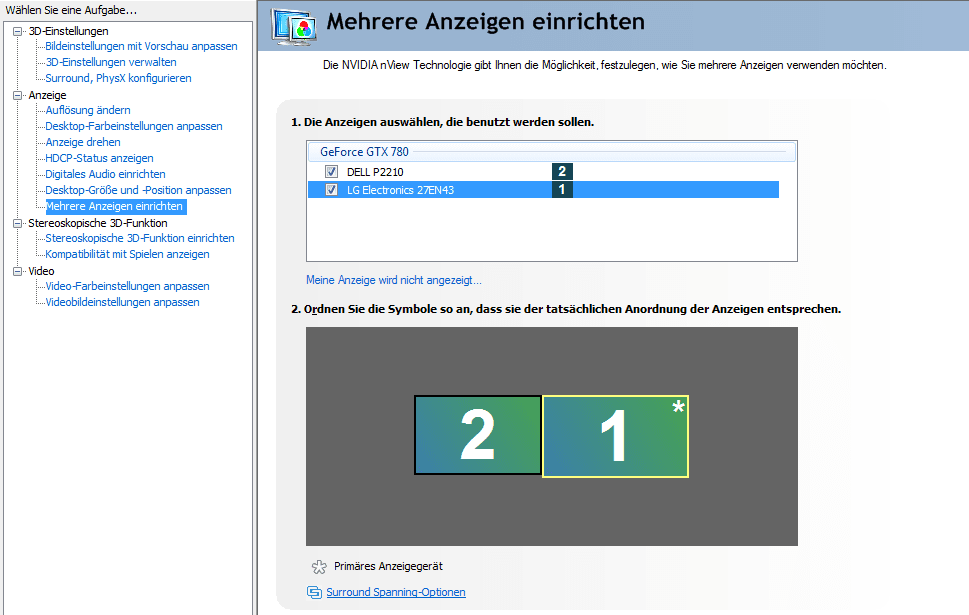The image size is (969, 615).
Task: Collapse the Video tree node
Action: [x=17, y=271]
